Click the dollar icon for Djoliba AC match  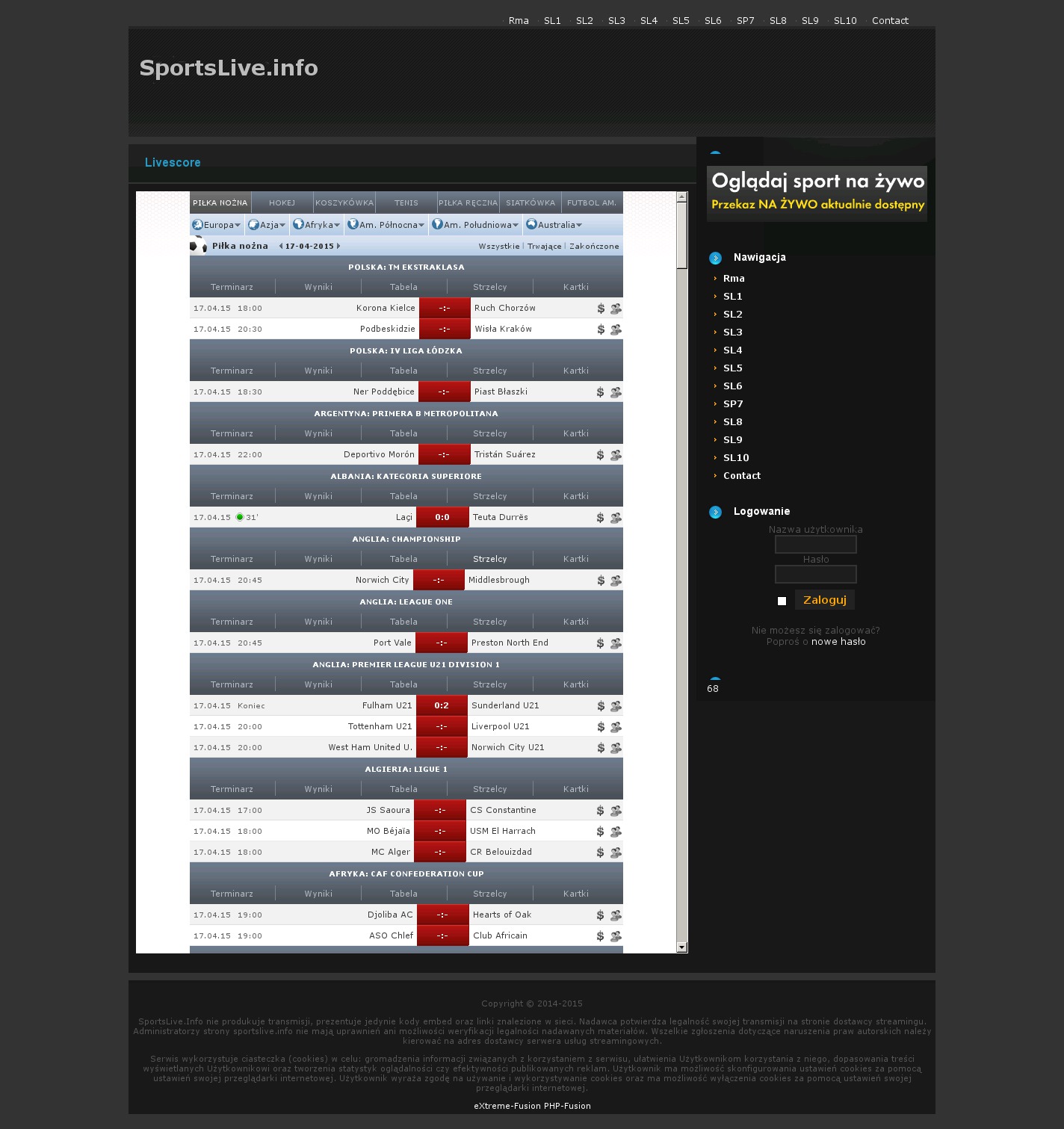click(601, 915)
